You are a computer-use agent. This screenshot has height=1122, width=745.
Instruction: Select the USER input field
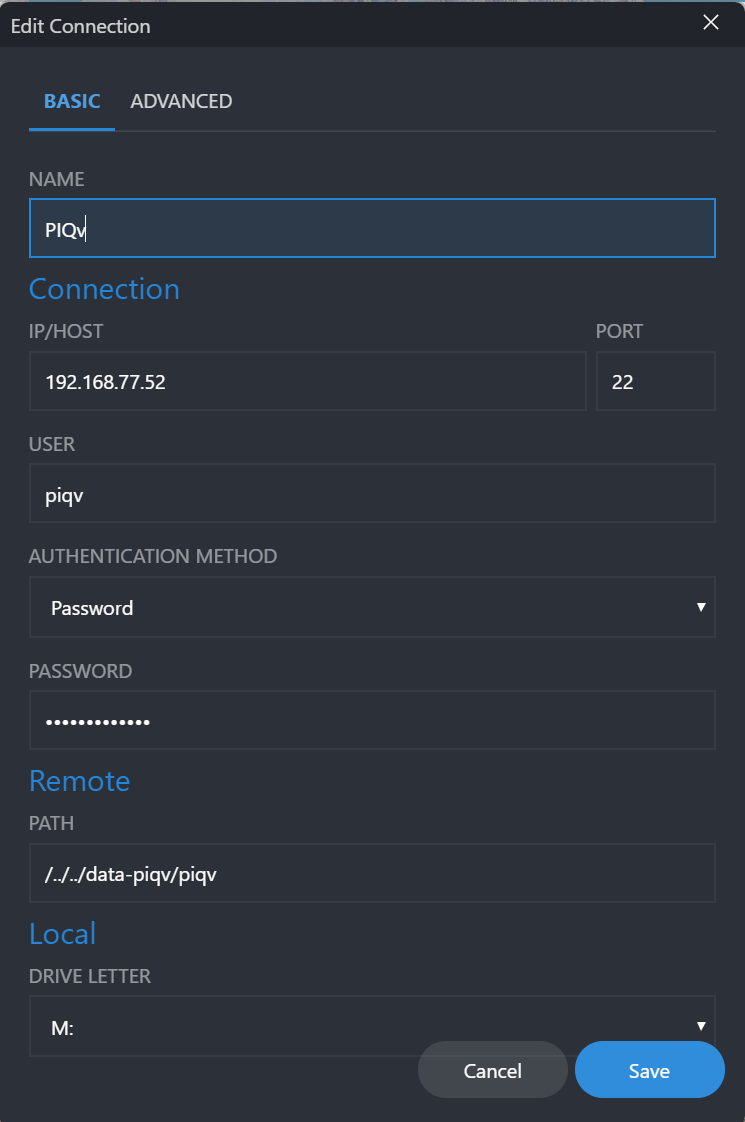pos(372,493)
